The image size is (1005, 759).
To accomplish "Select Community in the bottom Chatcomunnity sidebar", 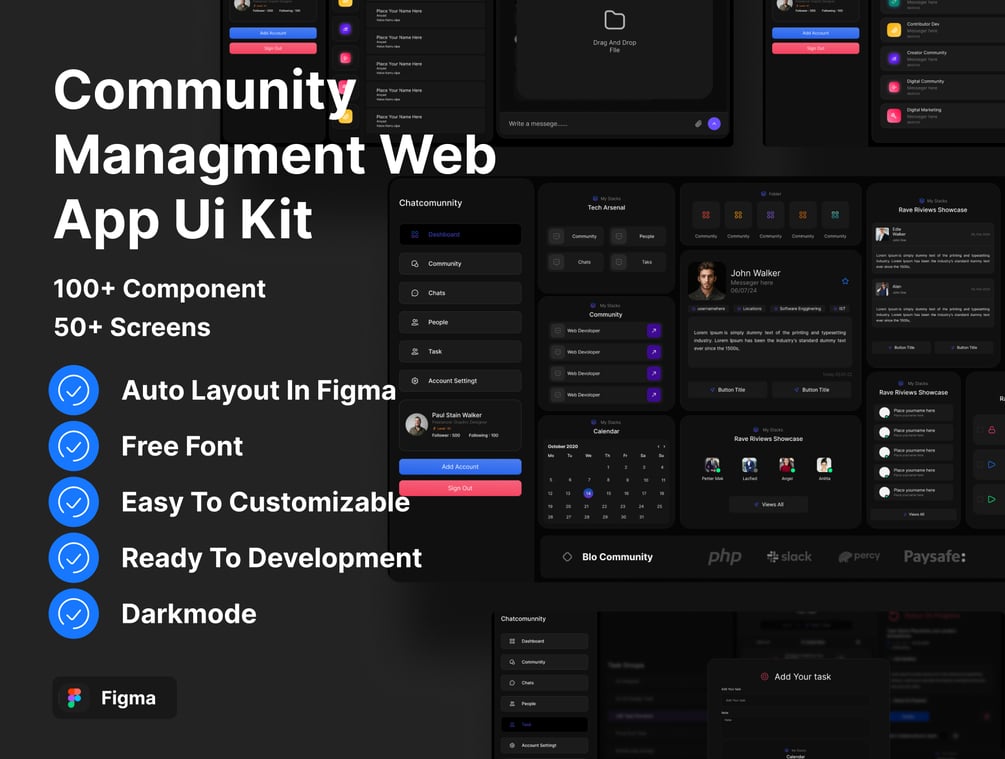I will 544,662.
